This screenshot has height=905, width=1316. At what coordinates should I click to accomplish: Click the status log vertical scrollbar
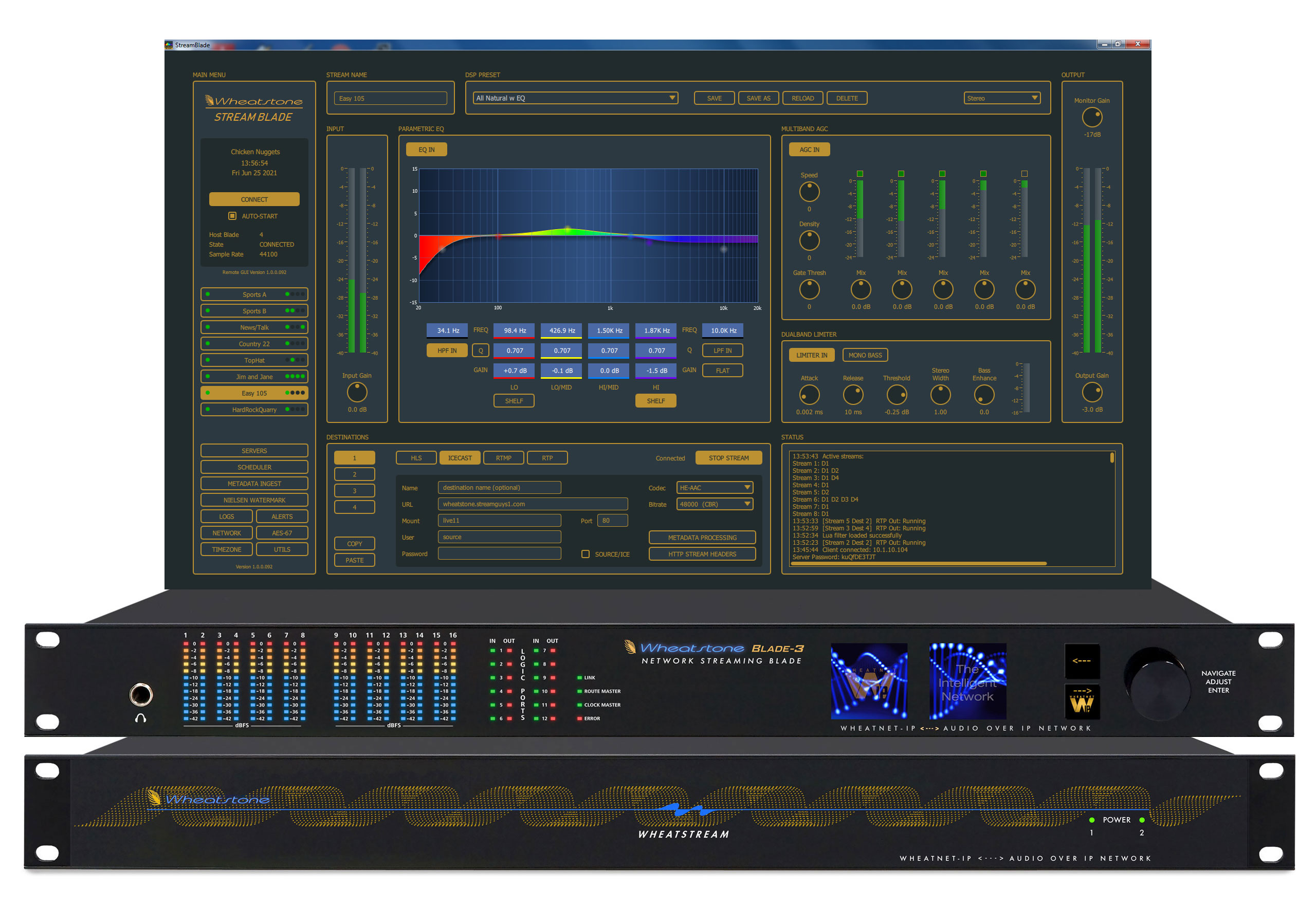(1111, 457)
